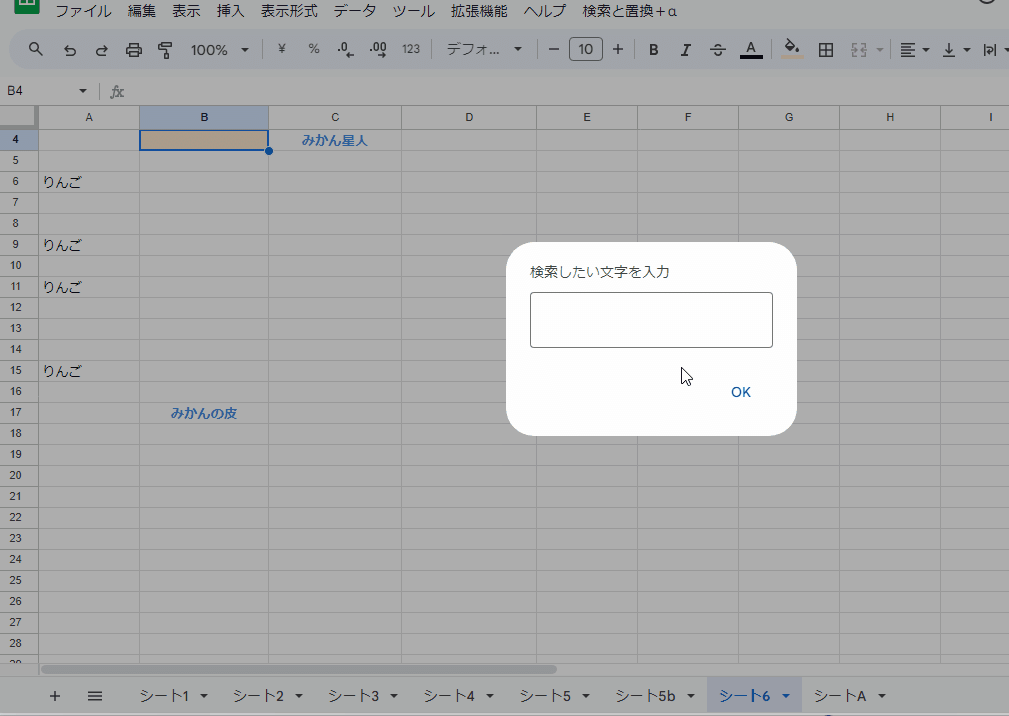The width and height of the screenshot is (1009, 716).
Task: Switch to the シート4 tab
Action: tap(449, 695)
